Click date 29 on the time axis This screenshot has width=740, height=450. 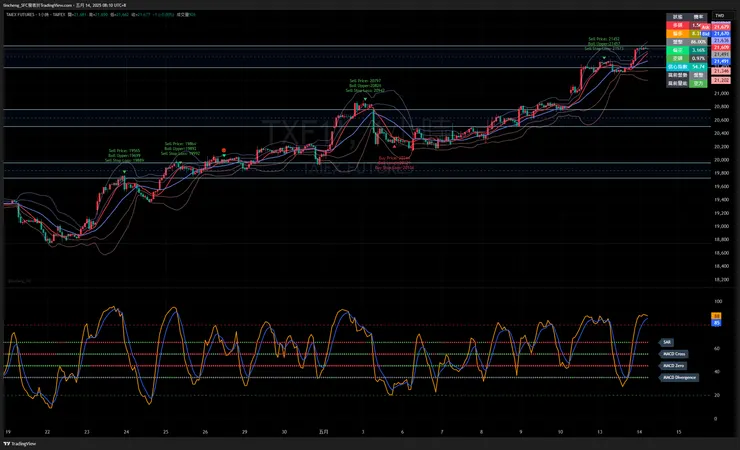point(244,432)
